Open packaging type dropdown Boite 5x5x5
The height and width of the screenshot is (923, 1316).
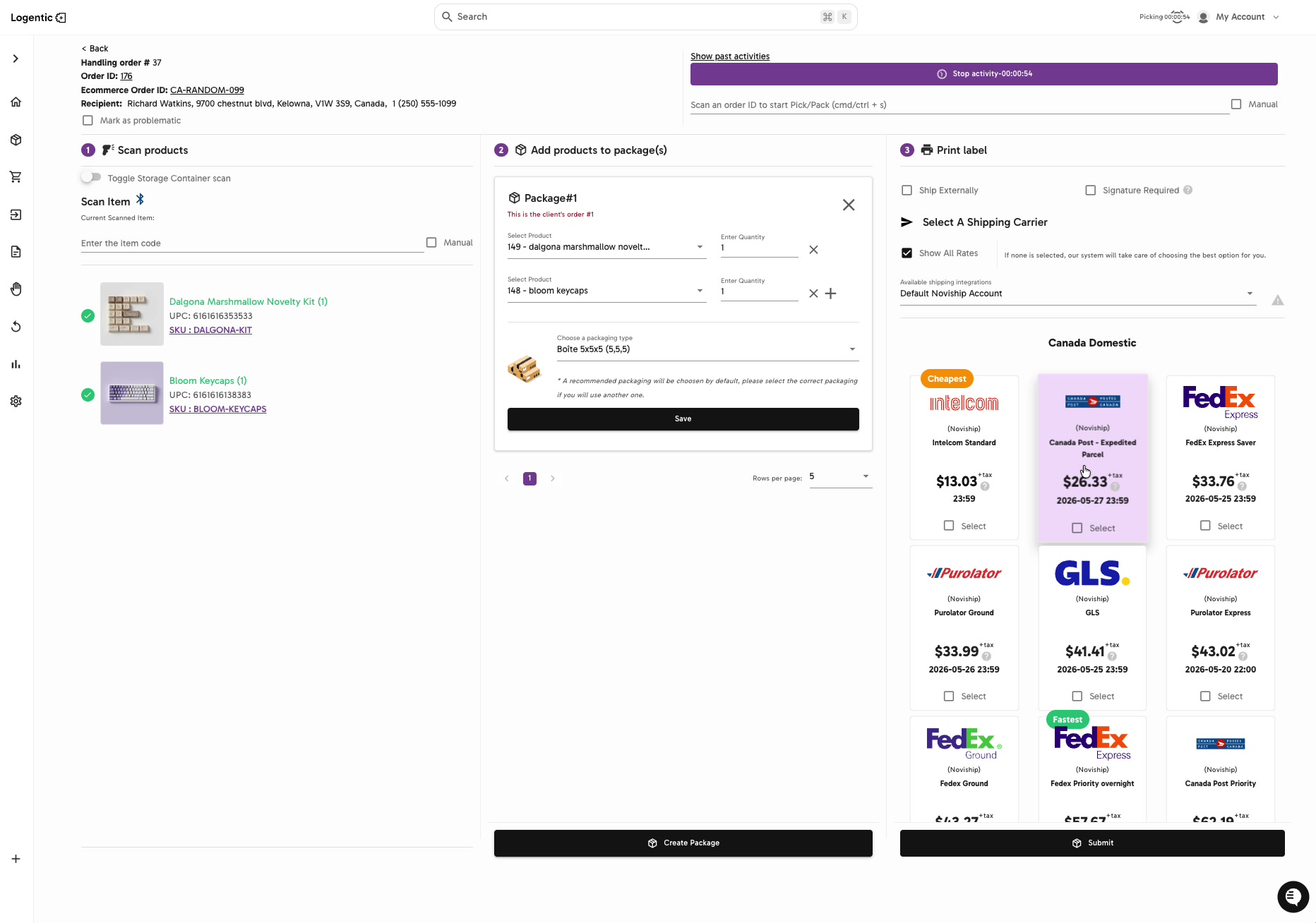(x=707, y=349)
